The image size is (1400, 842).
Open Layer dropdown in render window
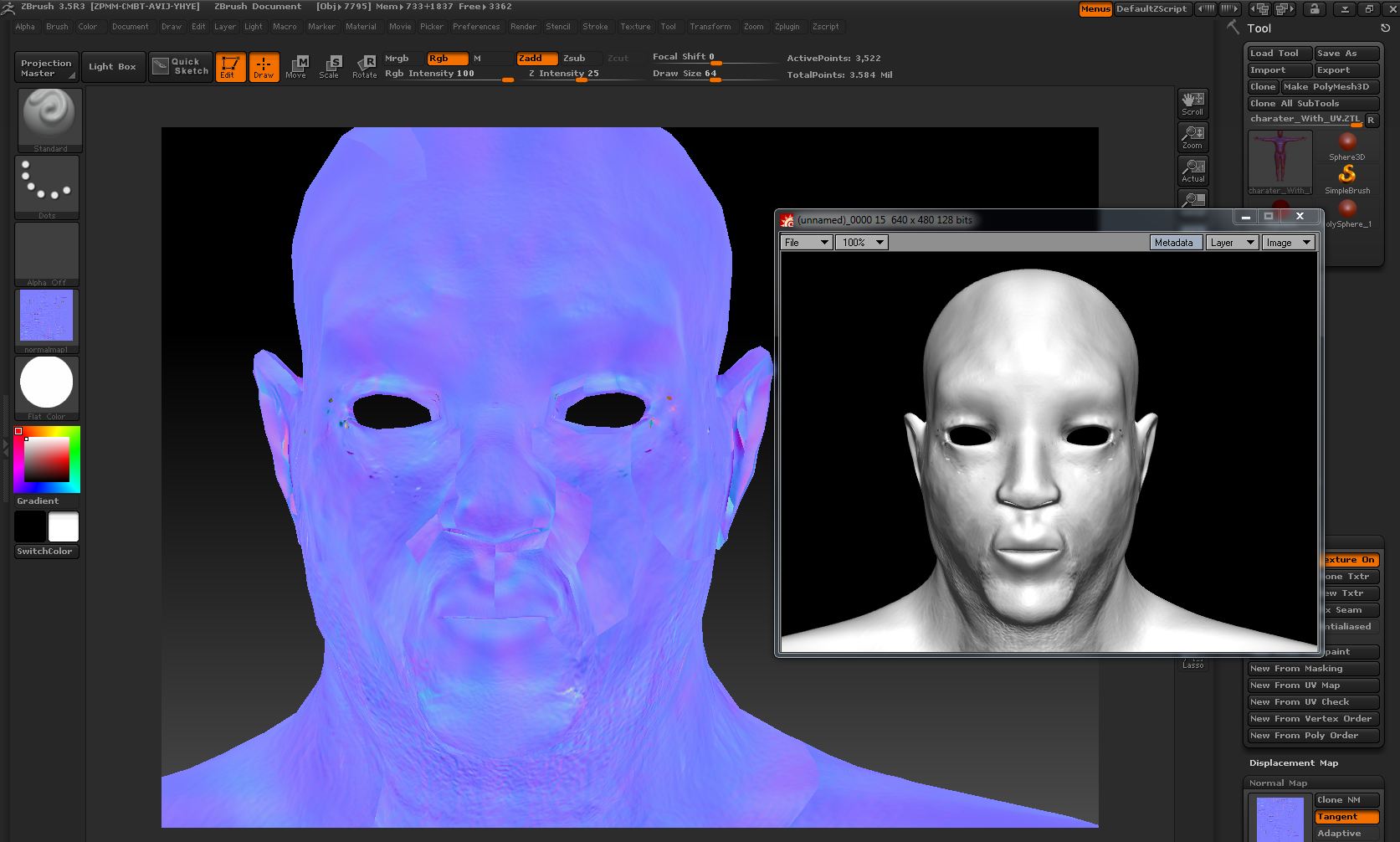pos(1232,243)
